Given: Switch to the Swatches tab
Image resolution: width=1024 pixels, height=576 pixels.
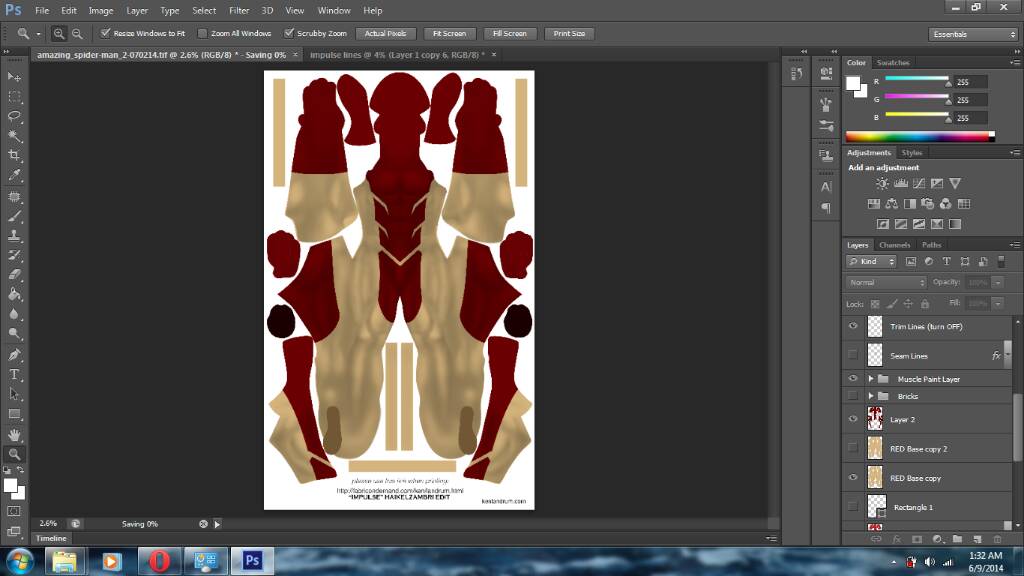Looking at the screenshot, I should [x=893, y=63].
